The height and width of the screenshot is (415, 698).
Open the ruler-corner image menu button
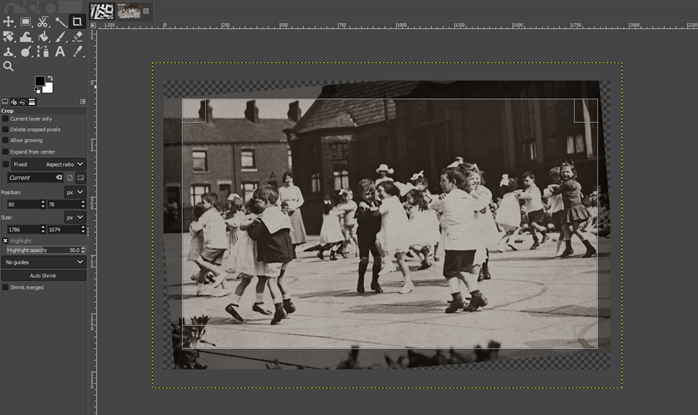93,25
